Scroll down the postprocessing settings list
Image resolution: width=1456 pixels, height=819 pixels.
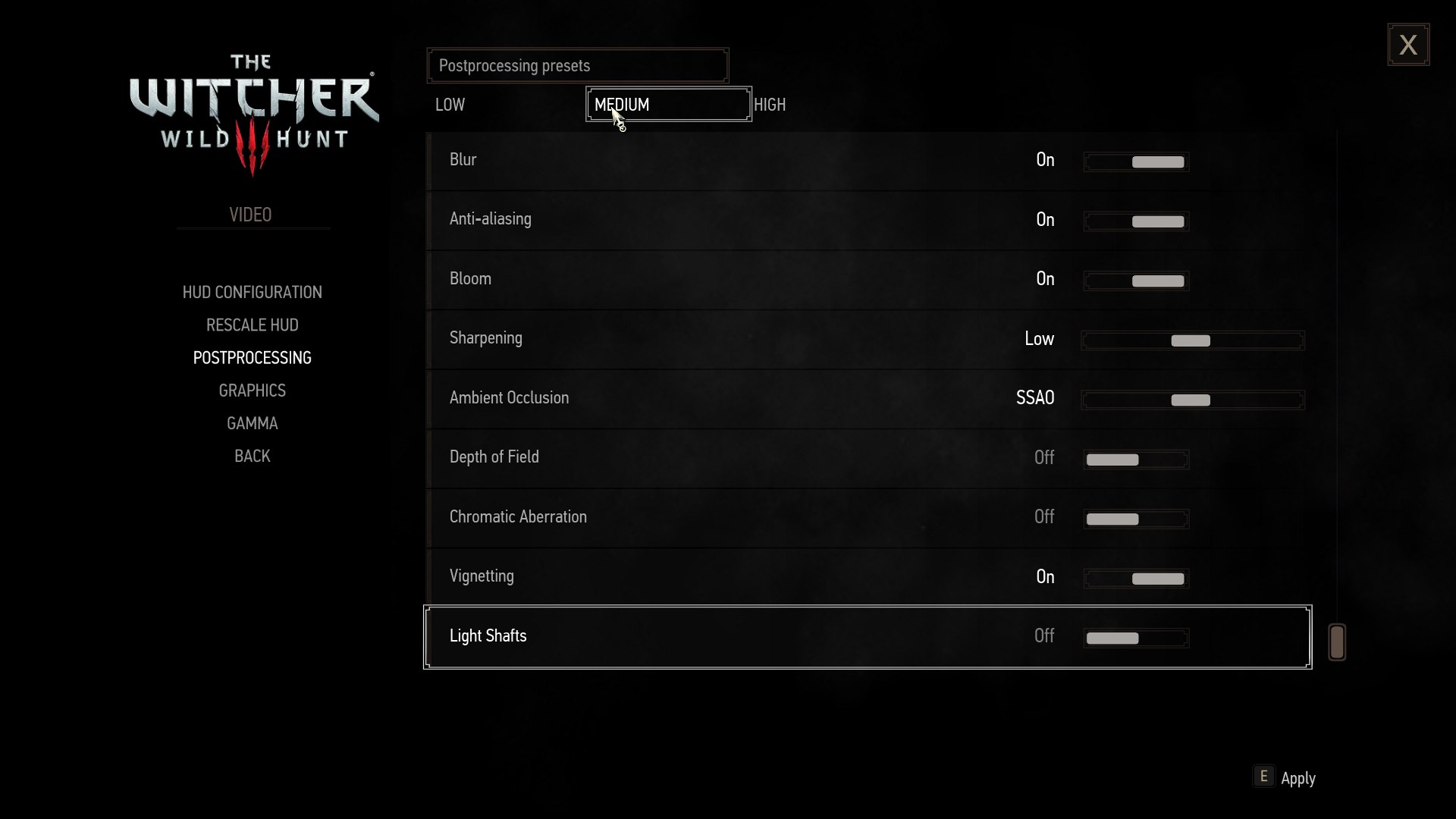coord(1336,641)
